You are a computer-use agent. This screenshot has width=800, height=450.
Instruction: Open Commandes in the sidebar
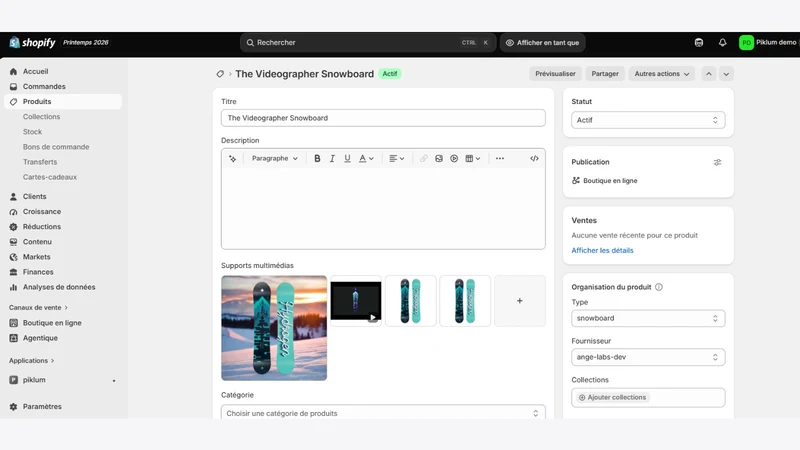click(x=44, y=87)
